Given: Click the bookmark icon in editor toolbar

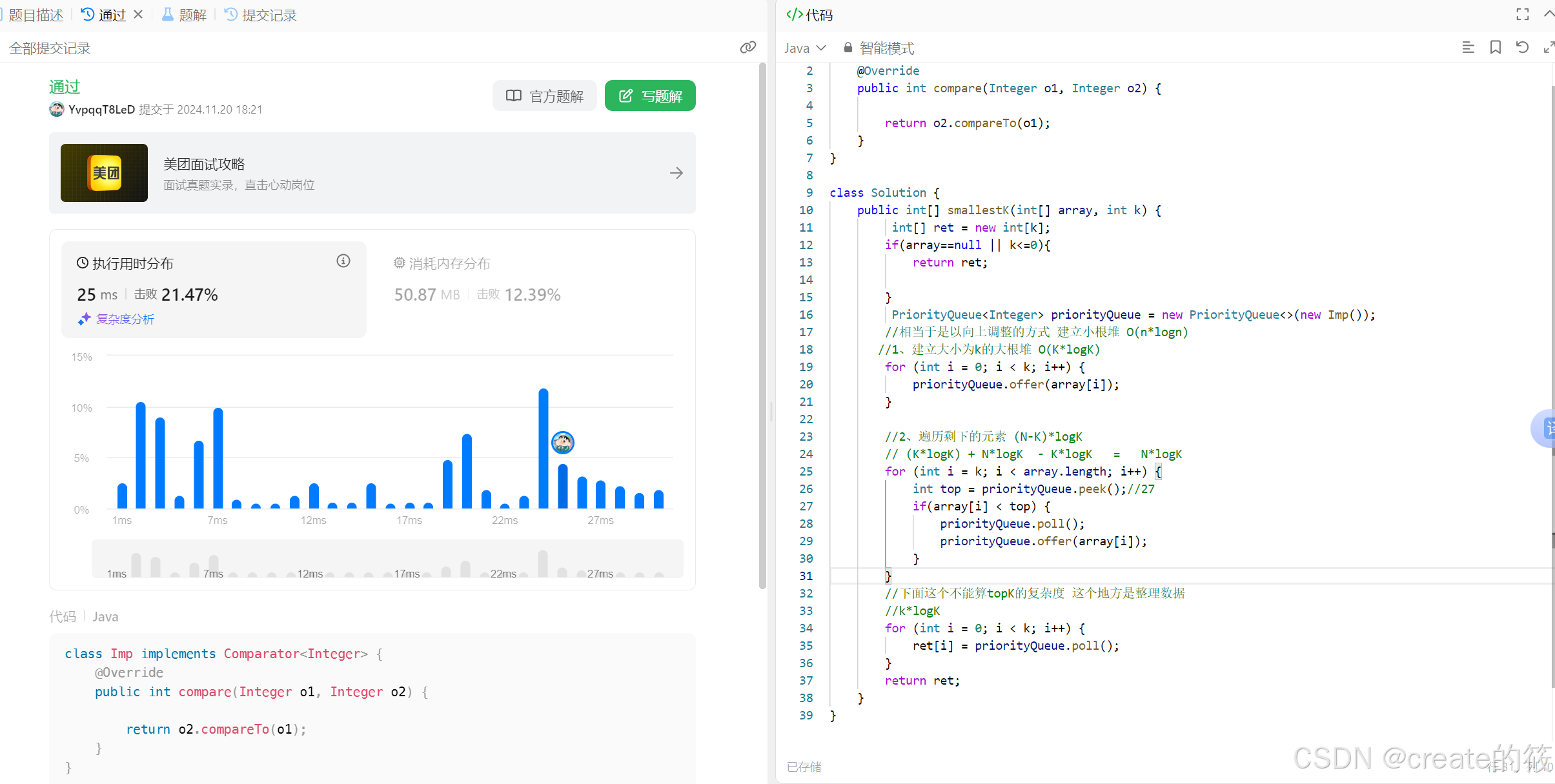Looking at the screenshot, I should point(1495,47).
